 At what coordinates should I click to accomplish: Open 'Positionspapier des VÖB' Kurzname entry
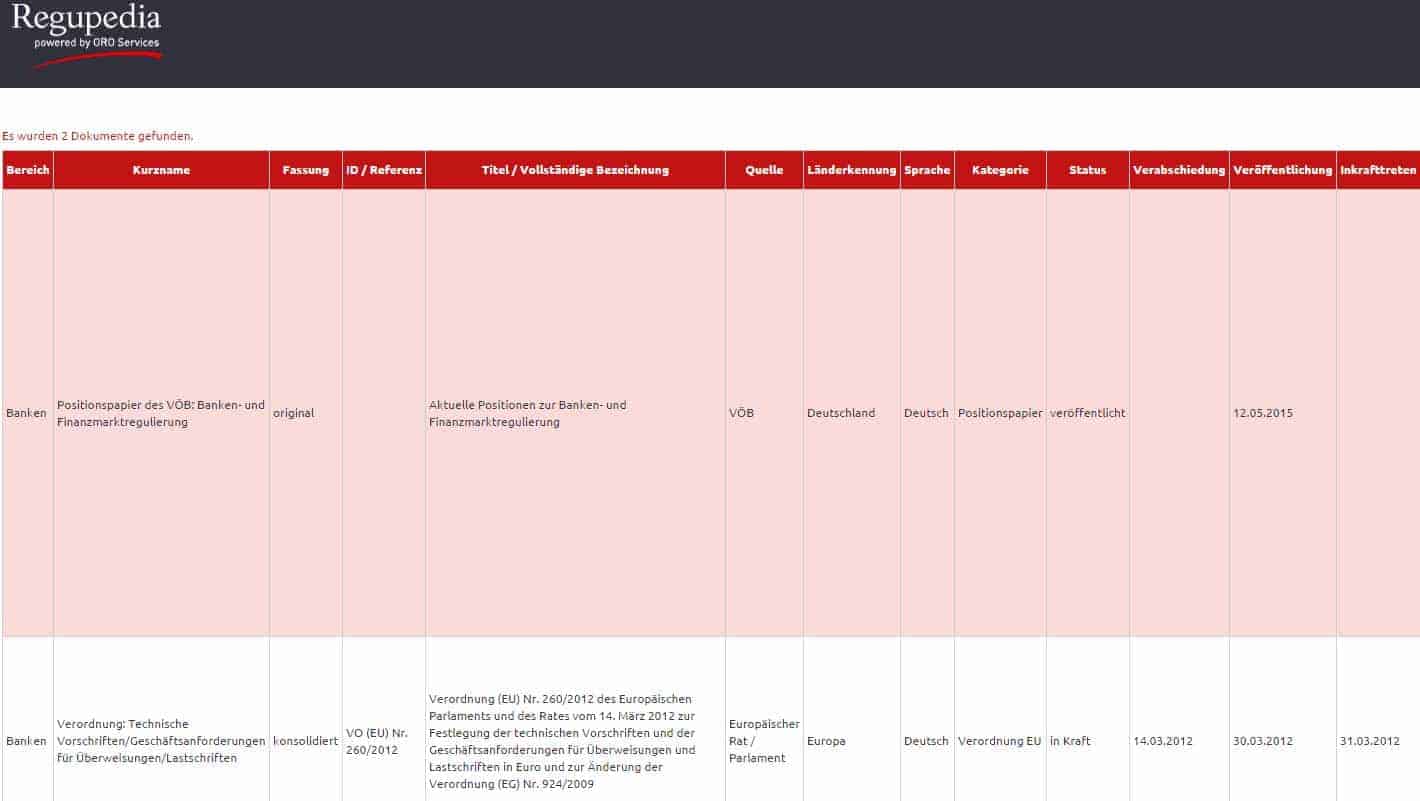click(x=161, y=413)
